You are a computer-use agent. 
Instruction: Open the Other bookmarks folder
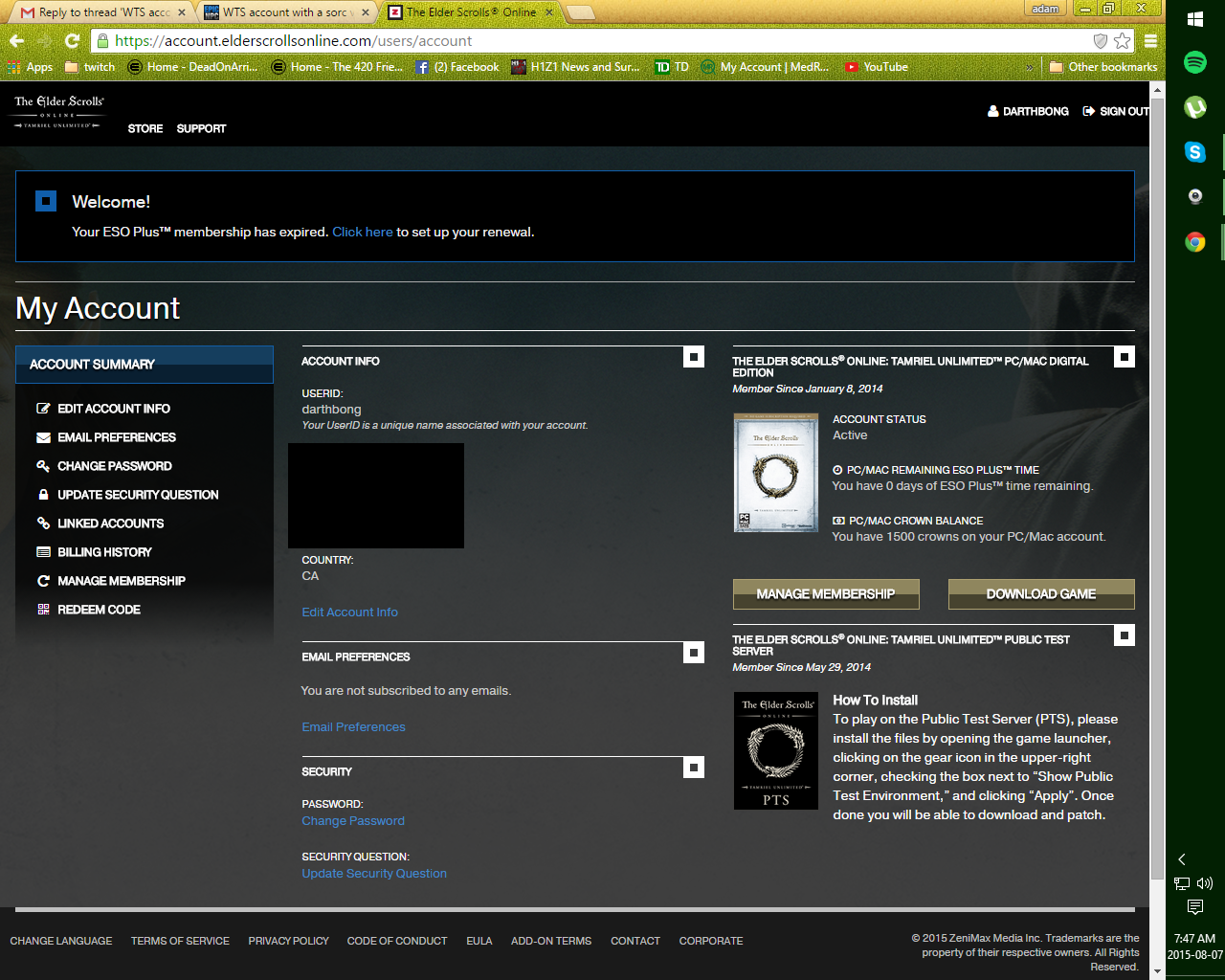click(1103, 67)
